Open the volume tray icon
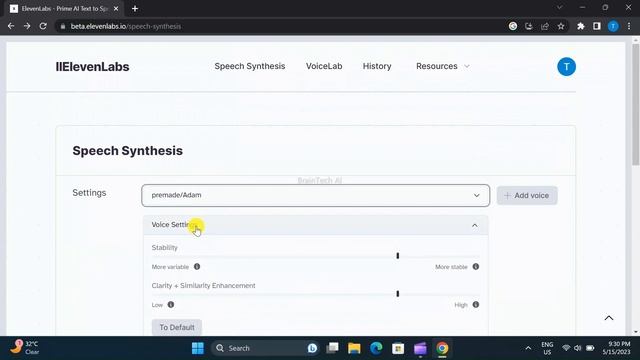The image size is (640, 360). [578, 348]
